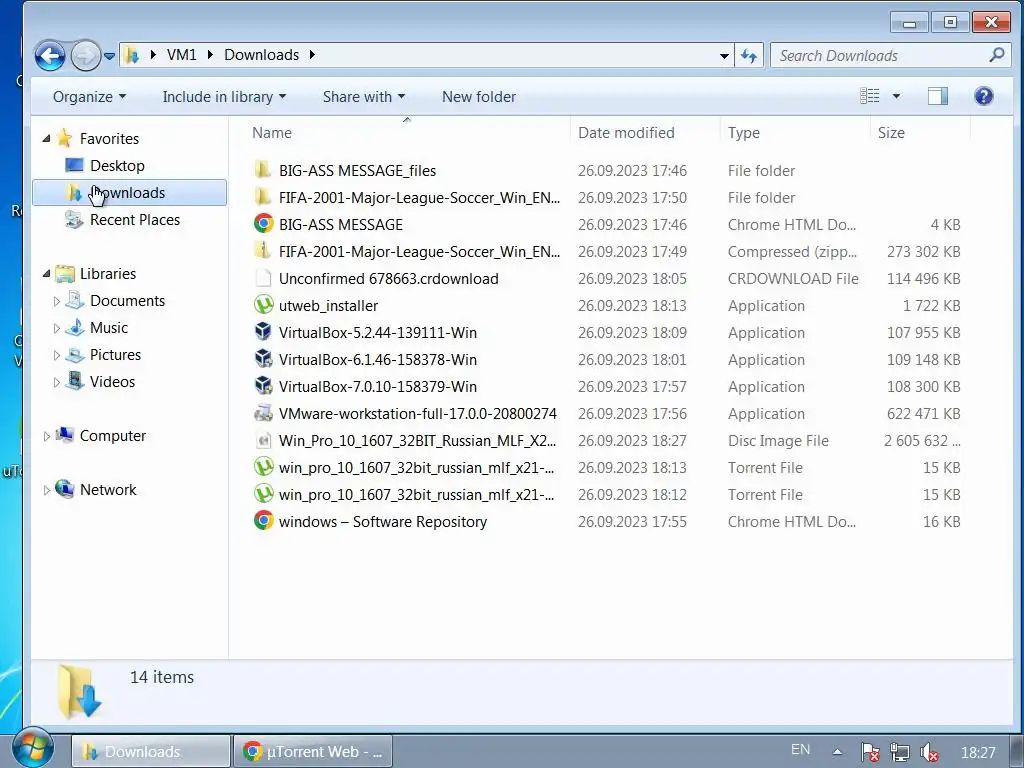1024x768 pixels.
Task: Click the muted volume tray icon
Action: (929, 752)
